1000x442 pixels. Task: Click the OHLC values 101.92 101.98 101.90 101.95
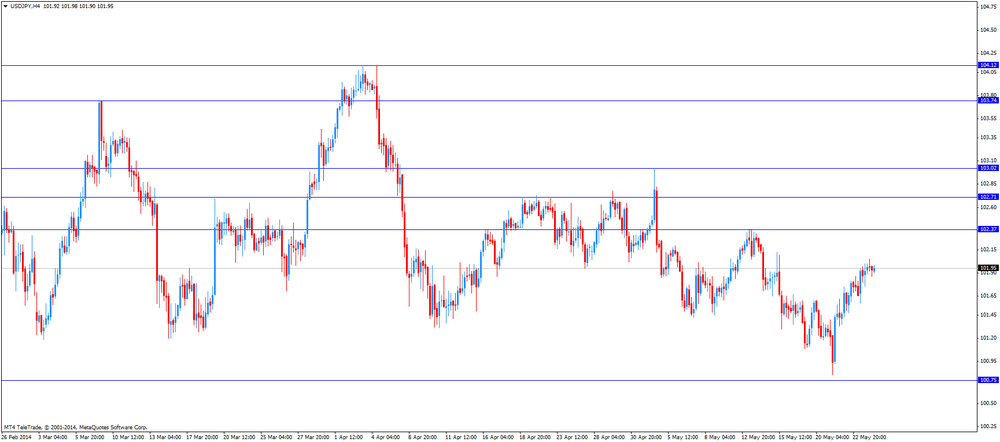(x=77, y=5)
